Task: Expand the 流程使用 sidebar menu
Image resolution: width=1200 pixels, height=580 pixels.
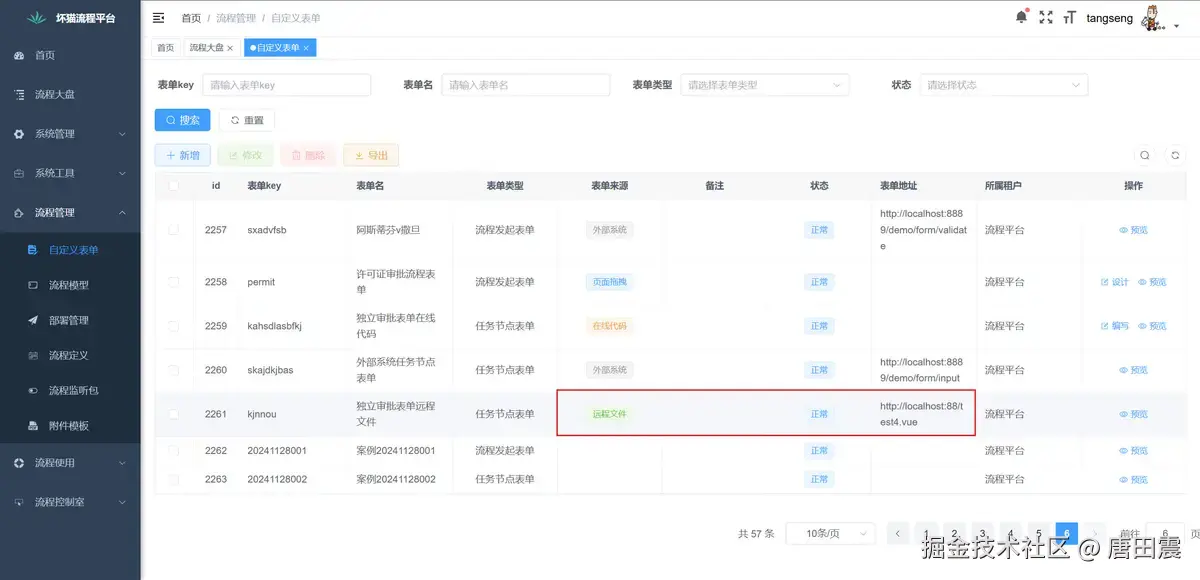Action: coord(70,463)
